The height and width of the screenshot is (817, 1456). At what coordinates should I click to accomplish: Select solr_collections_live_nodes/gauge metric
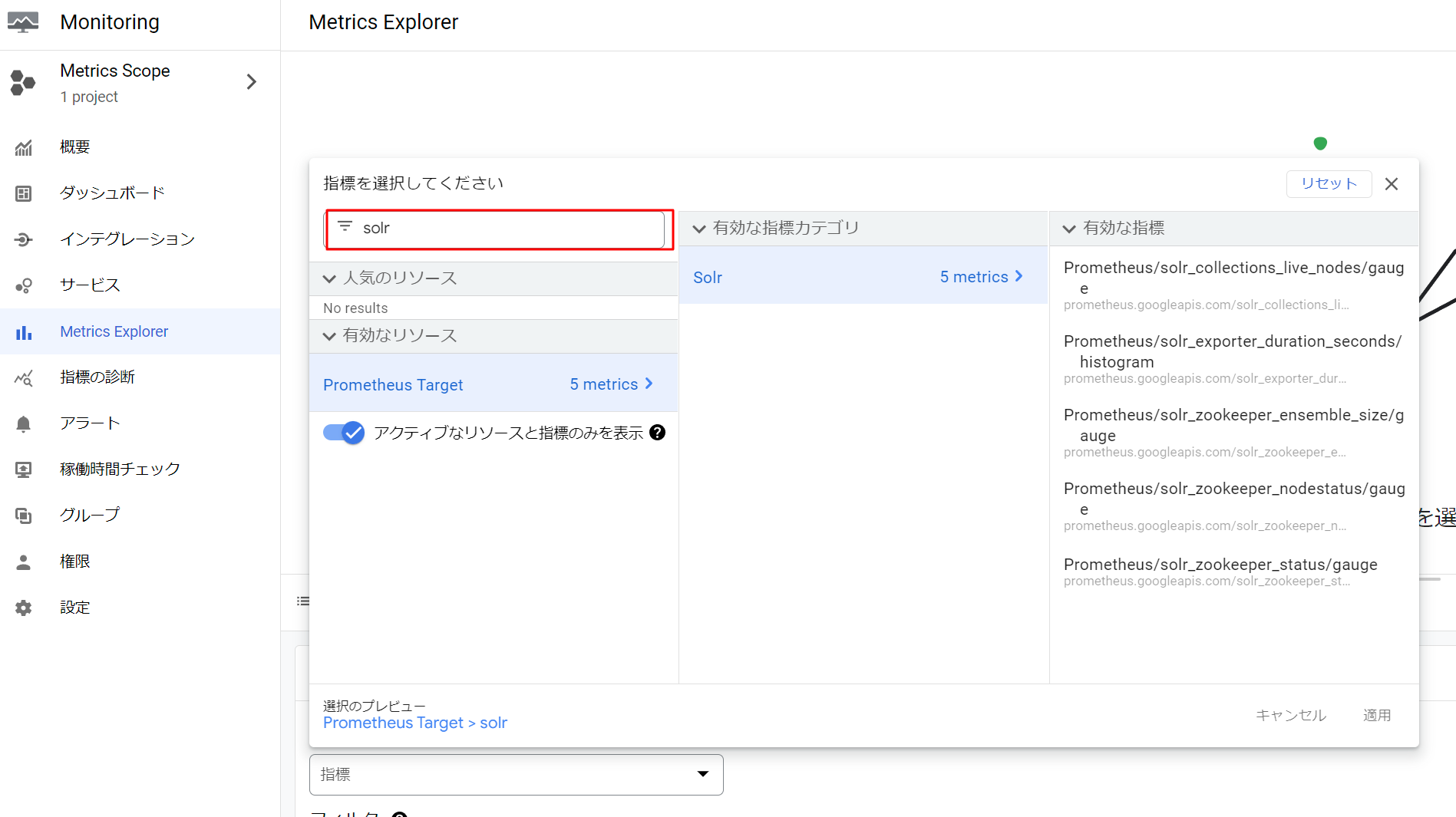(1233, 285)
